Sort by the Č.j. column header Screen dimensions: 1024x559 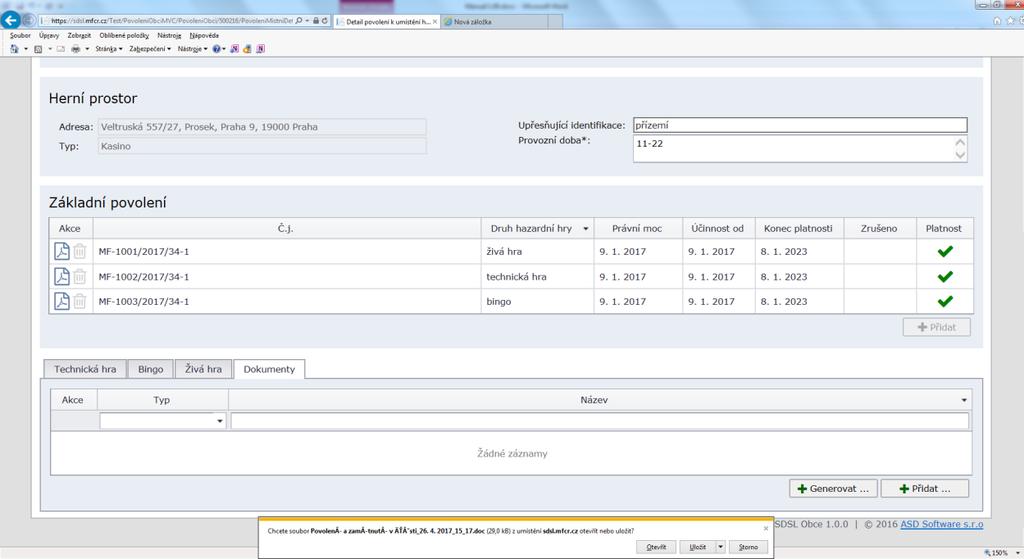[x=285, y=229]
